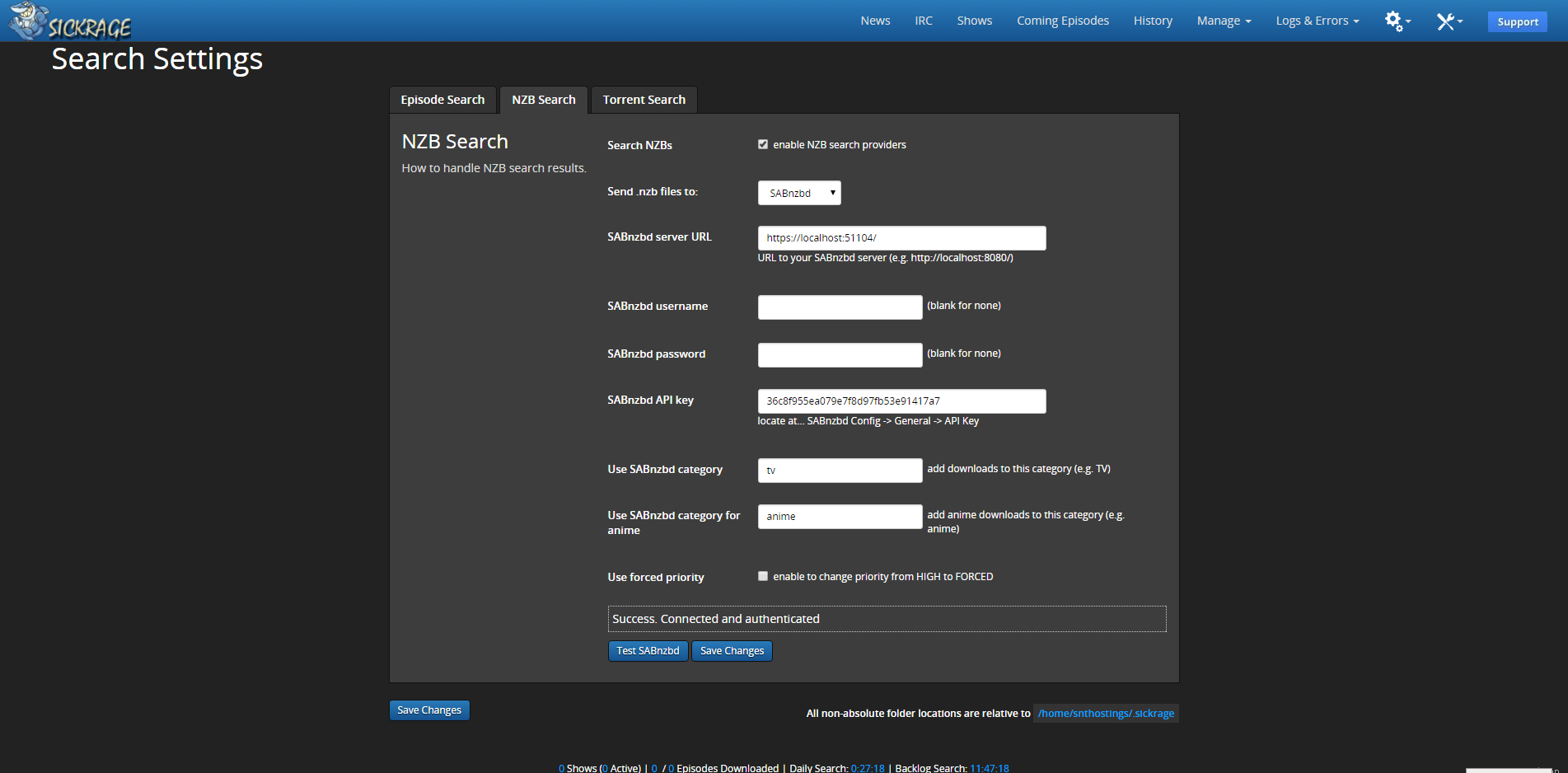Open the /home/snthostings/.sickrage folder link

point(1106,714)
